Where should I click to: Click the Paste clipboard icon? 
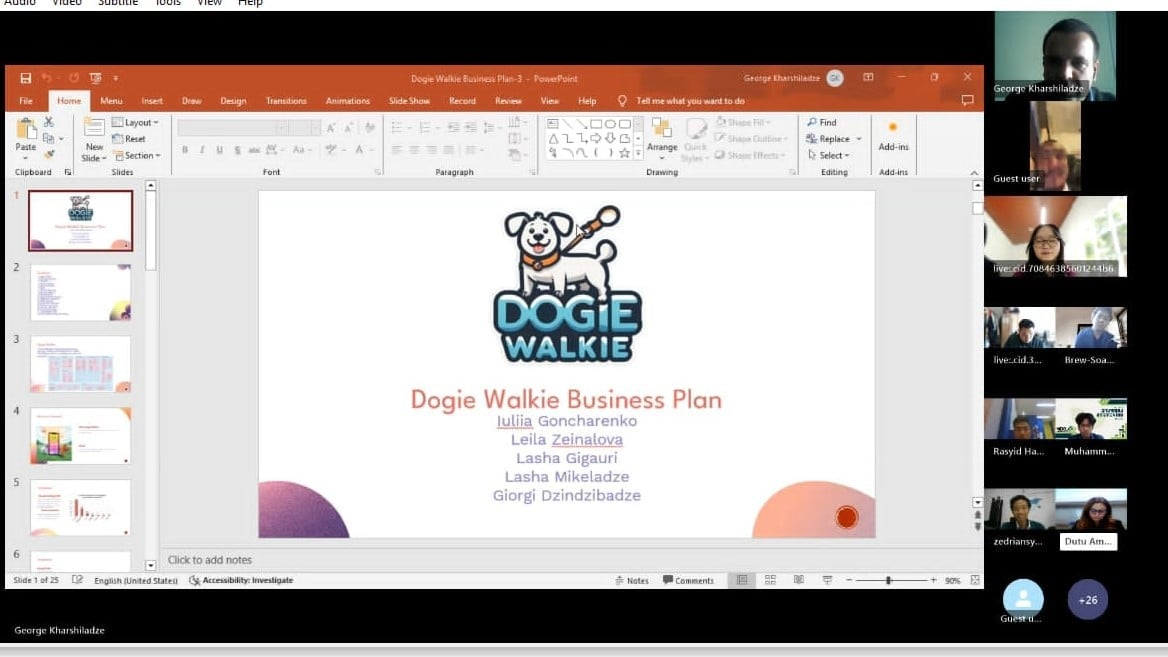[26, 130]
